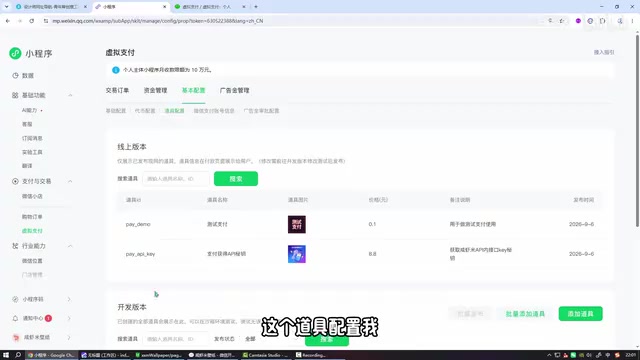Open the 基础配置 sub-tab
Viewport: 640px width, 360px height.
point(116,111)
